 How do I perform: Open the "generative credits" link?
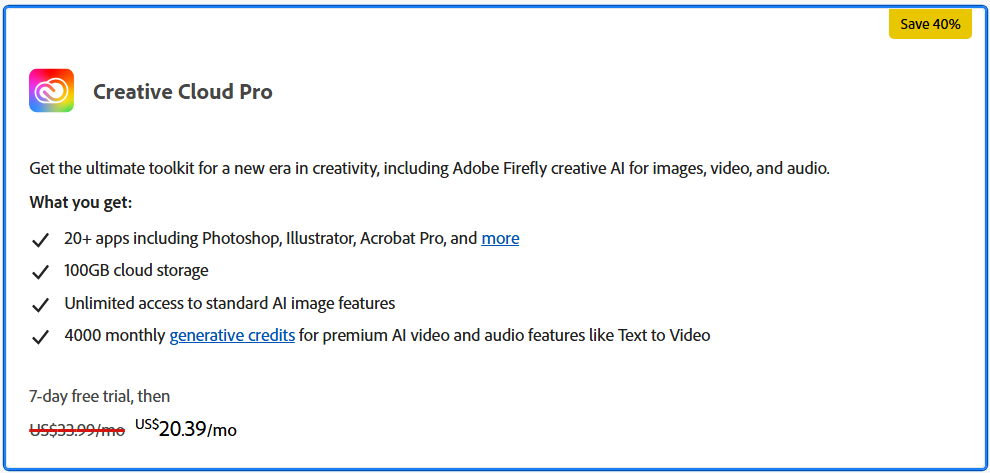point(232,335)
